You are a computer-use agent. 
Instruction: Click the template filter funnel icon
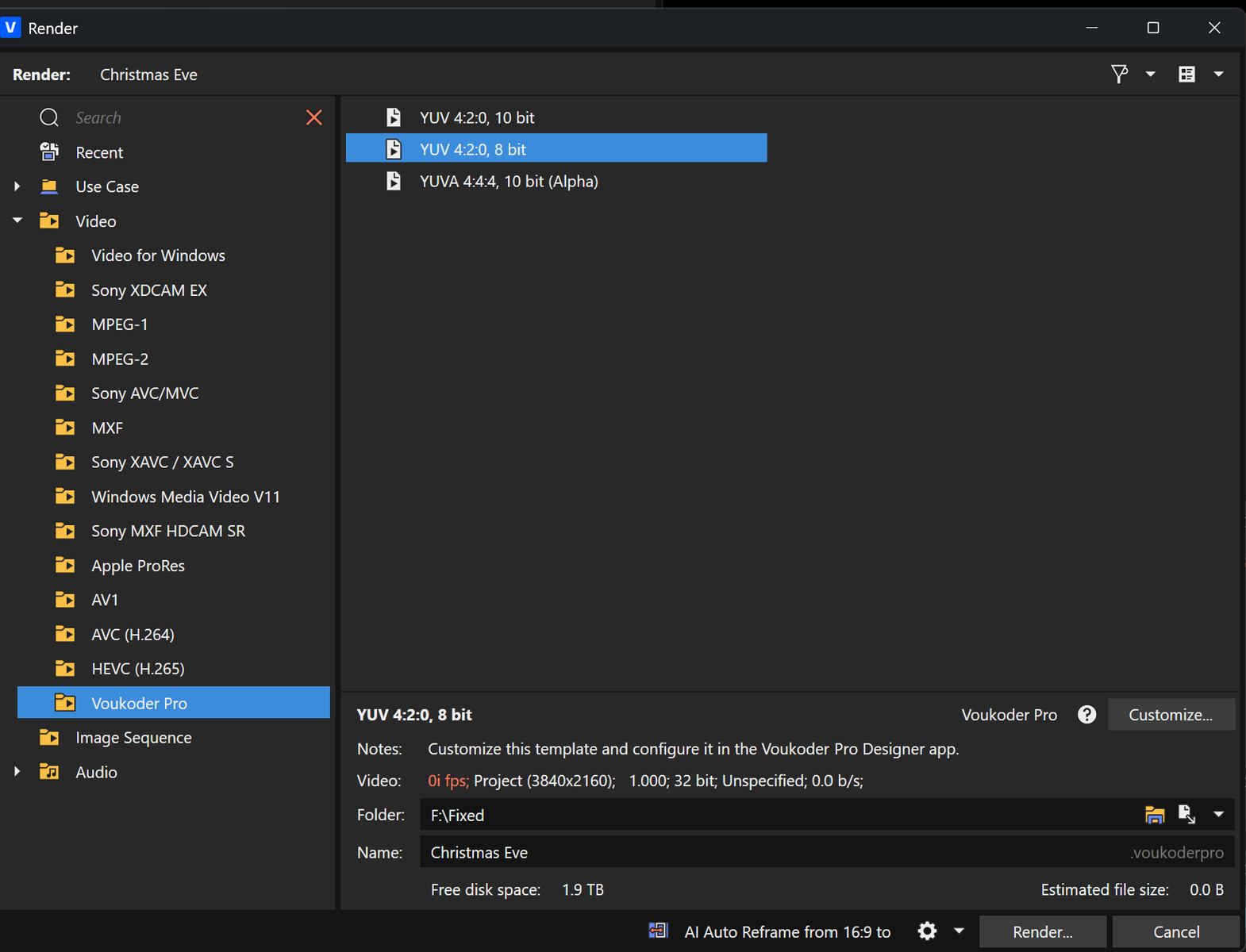point(1119,75)
